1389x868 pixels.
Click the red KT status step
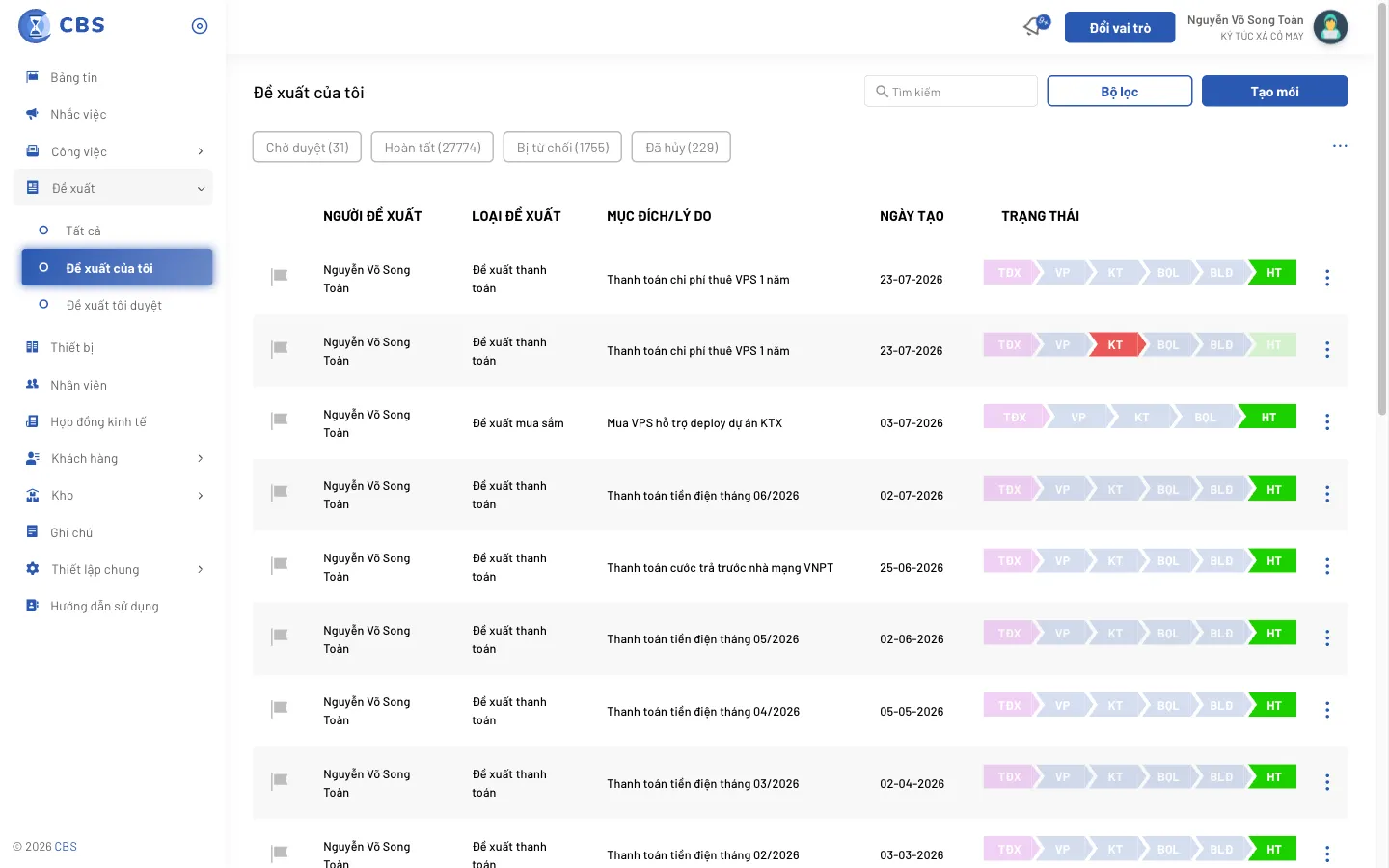tap(1115, 345)
